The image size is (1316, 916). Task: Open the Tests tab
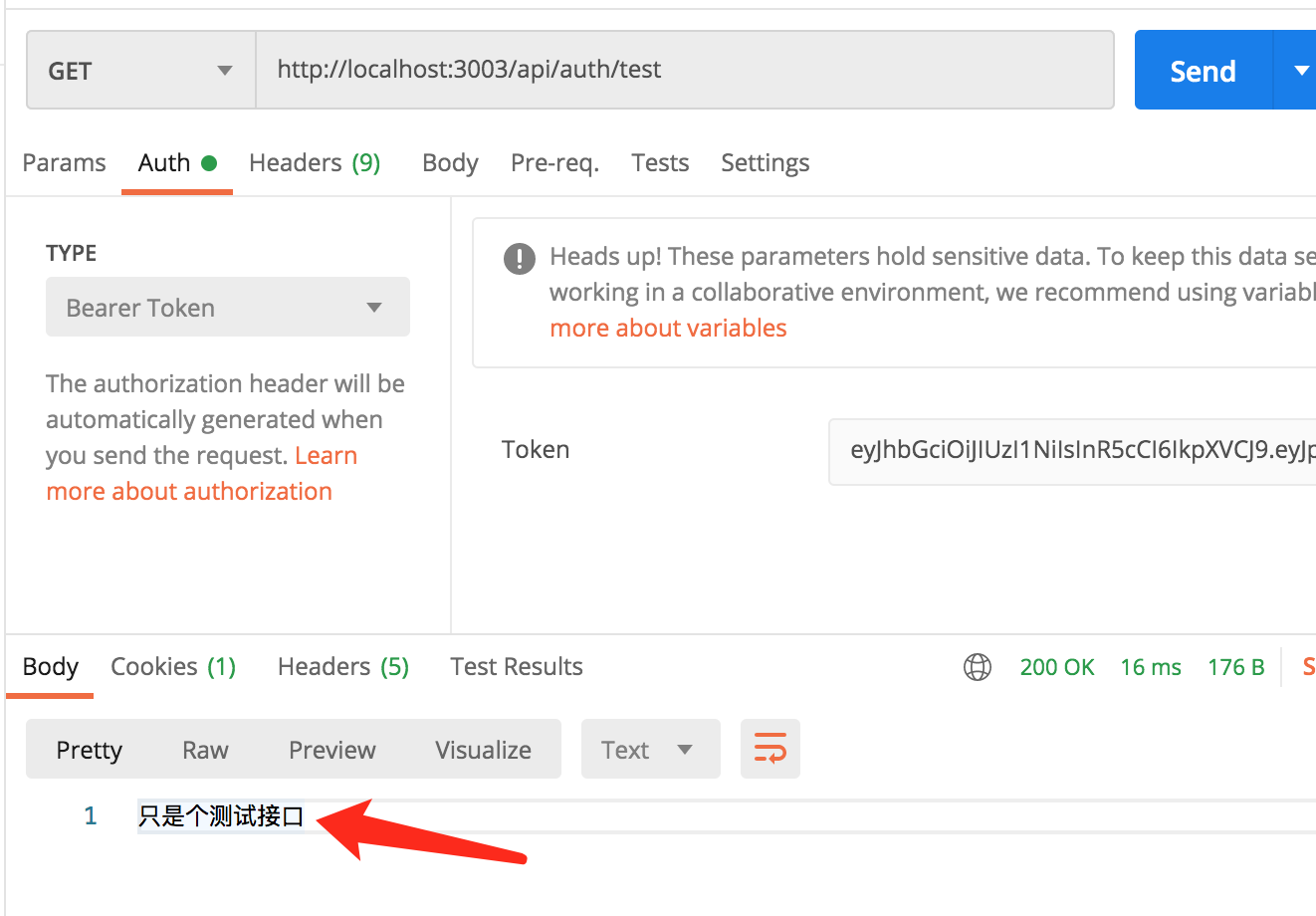[660, 162]
